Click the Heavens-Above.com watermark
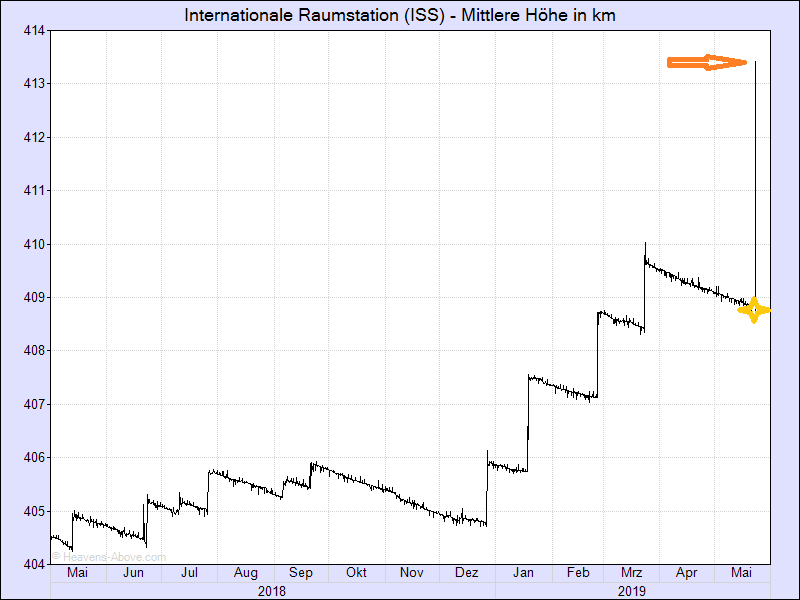800x600 pixels. [x=109, y=557]
